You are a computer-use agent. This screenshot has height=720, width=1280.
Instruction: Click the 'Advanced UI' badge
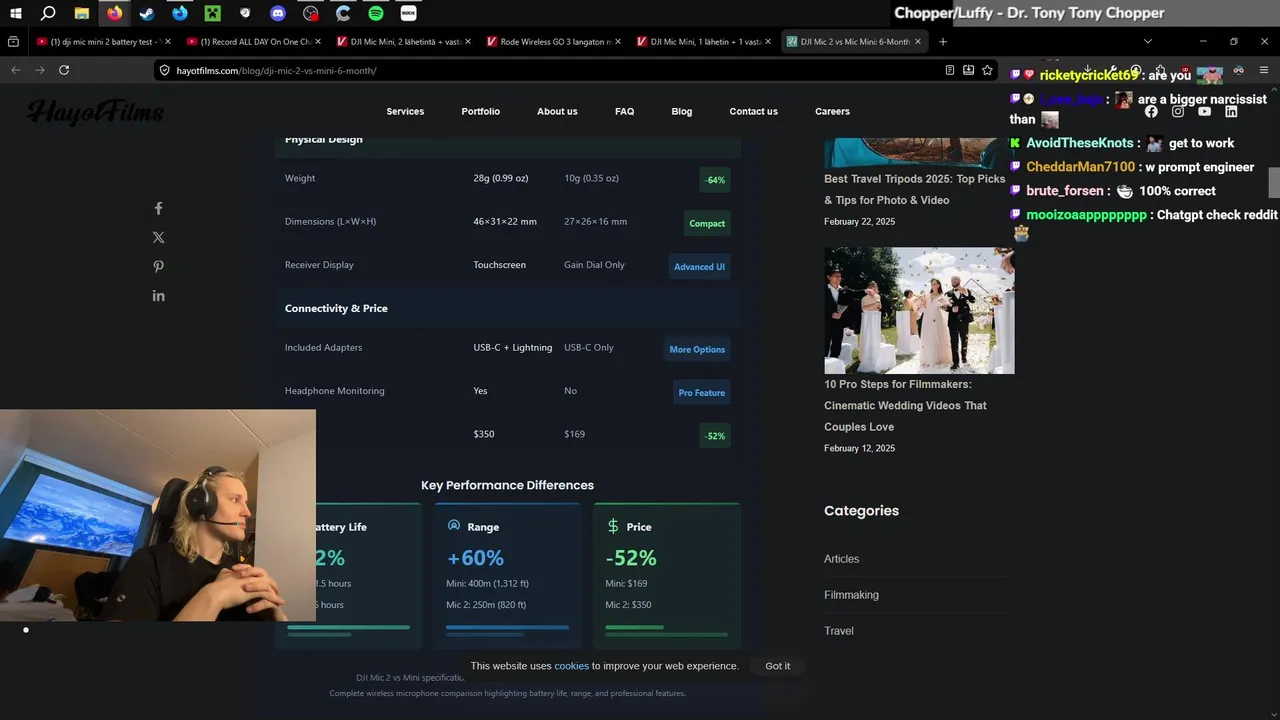699,266
